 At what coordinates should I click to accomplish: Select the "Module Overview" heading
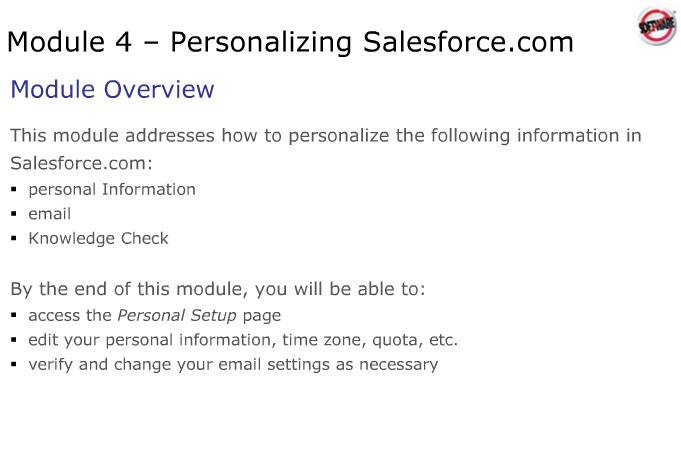(112, 90)
